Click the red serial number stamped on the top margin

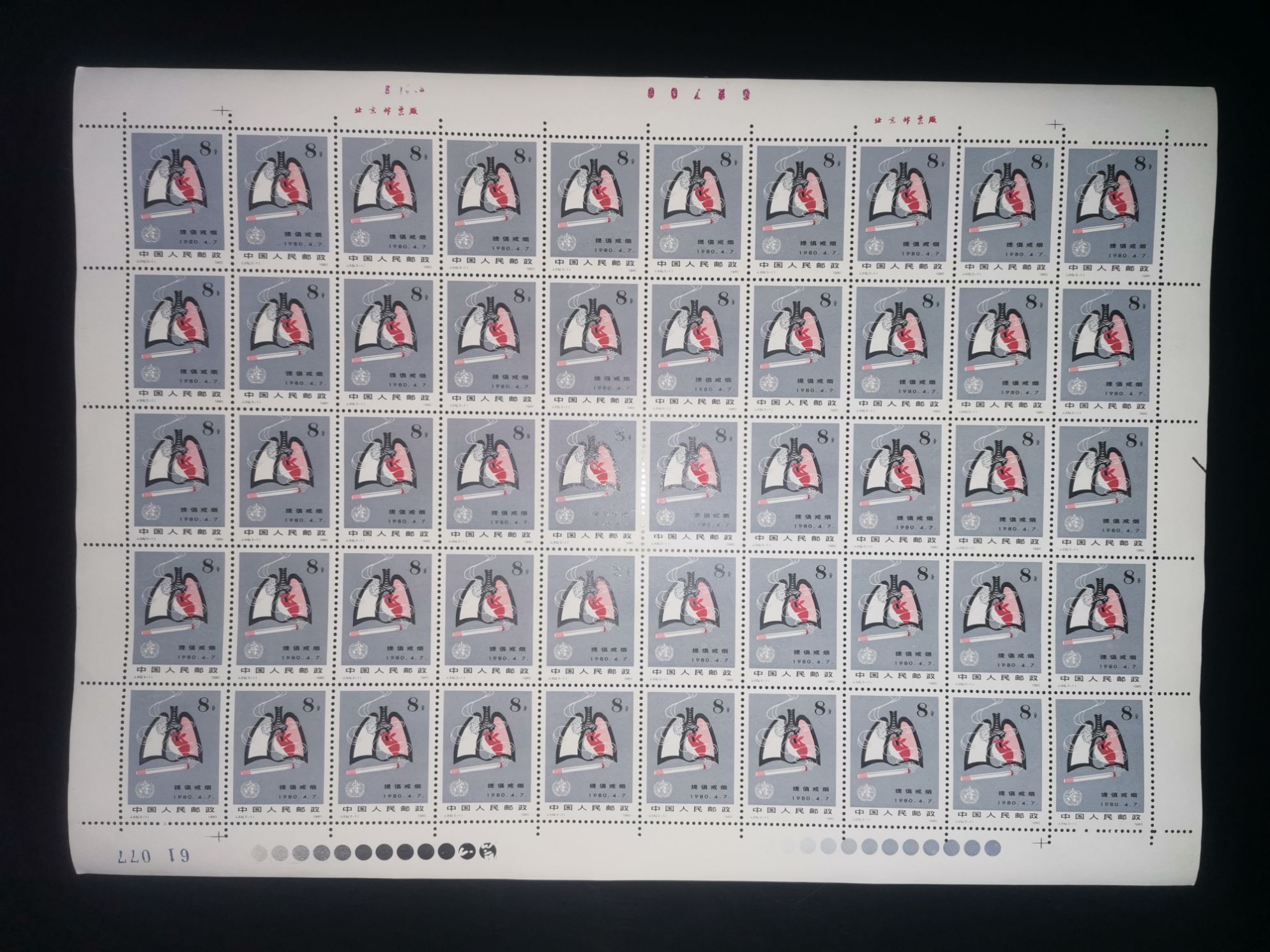(699, 93)
